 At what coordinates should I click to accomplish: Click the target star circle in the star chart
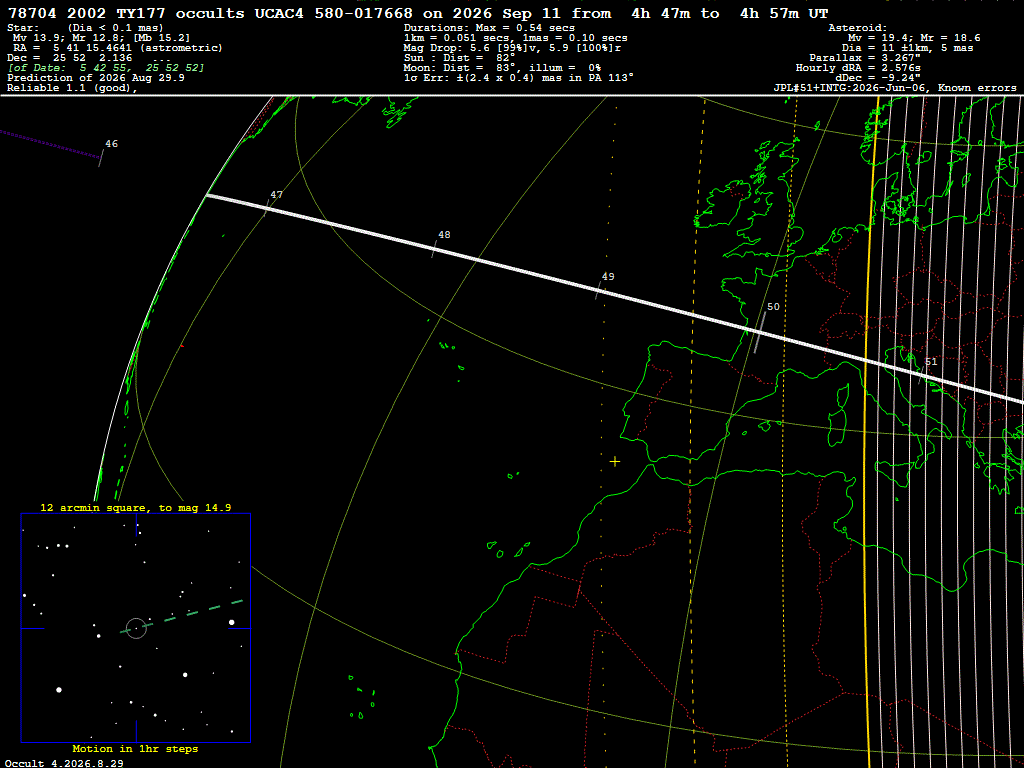(x=136, y=628)
